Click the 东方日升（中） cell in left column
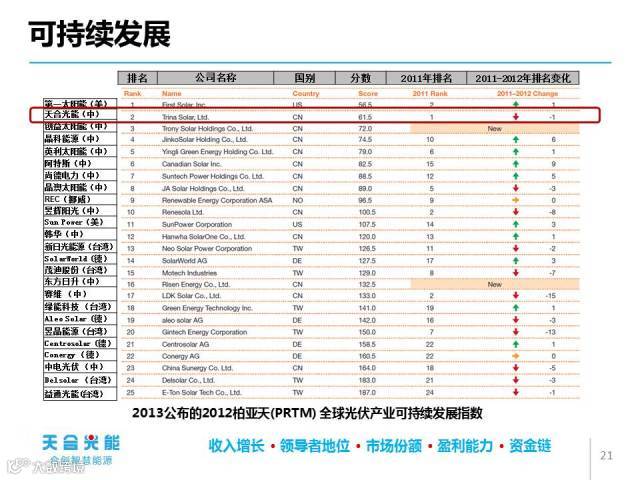The height and width of the screenshot is (480, 640). (x=80, y=282)
